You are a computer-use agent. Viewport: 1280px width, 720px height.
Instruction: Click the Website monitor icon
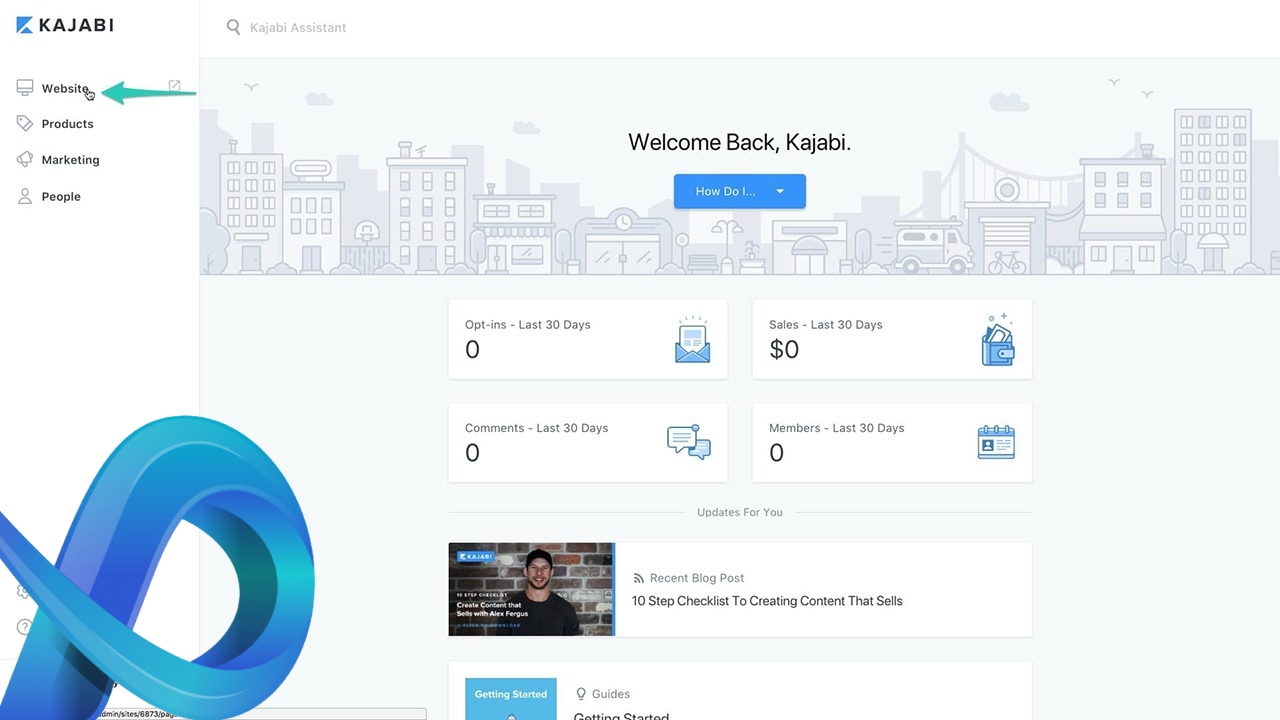pos(25,88)
